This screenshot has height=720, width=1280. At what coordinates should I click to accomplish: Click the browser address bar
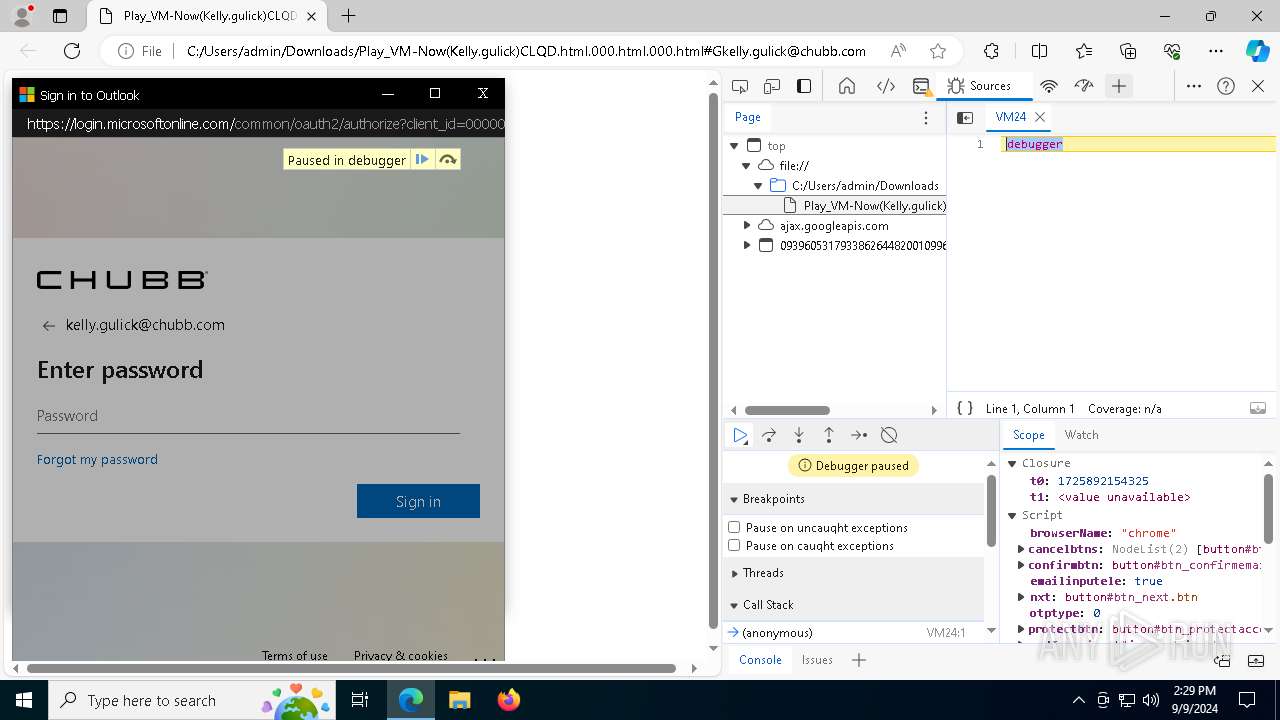pos(524,51)
